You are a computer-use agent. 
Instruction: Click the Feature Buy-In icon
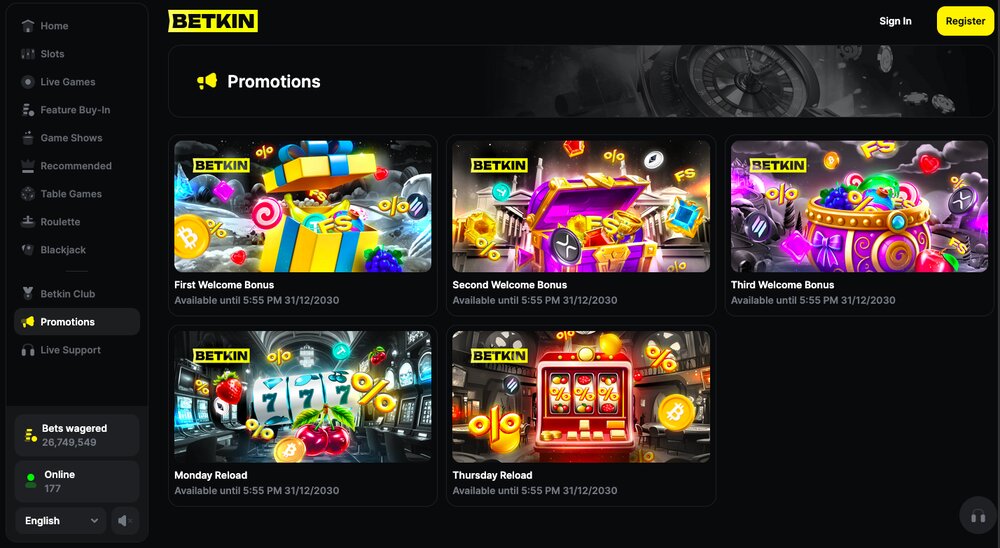point(27,110)
